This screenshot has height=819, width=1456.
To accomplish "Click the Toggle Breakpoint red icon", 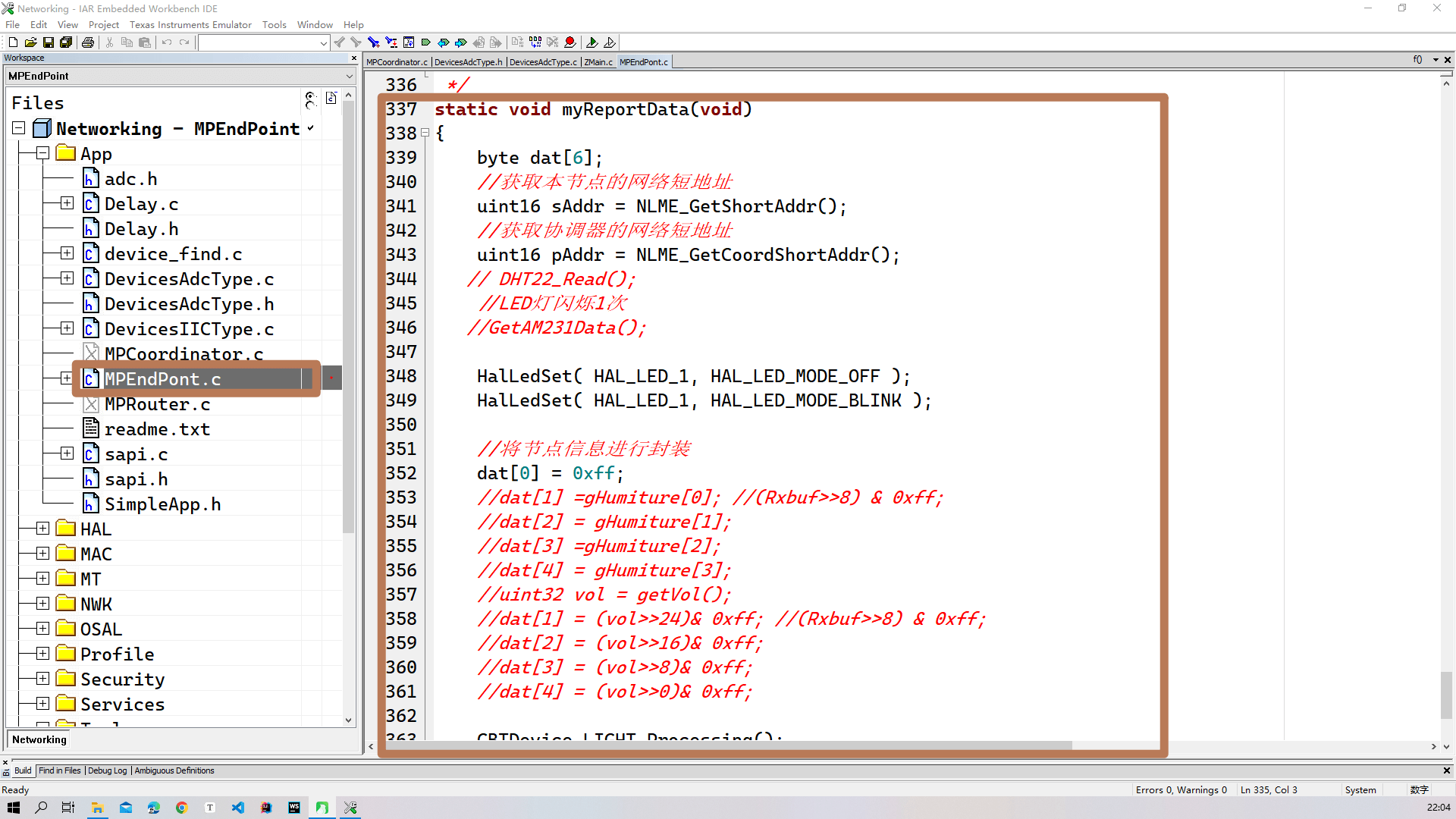I will [x=570, y=42].
